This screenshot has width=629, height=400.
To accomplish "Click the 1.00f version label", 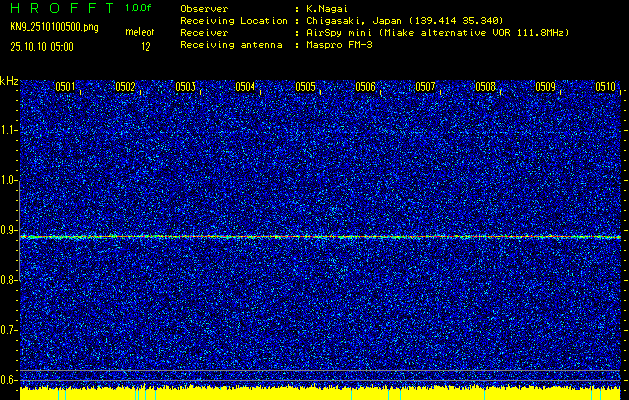I will coord(139,8).
